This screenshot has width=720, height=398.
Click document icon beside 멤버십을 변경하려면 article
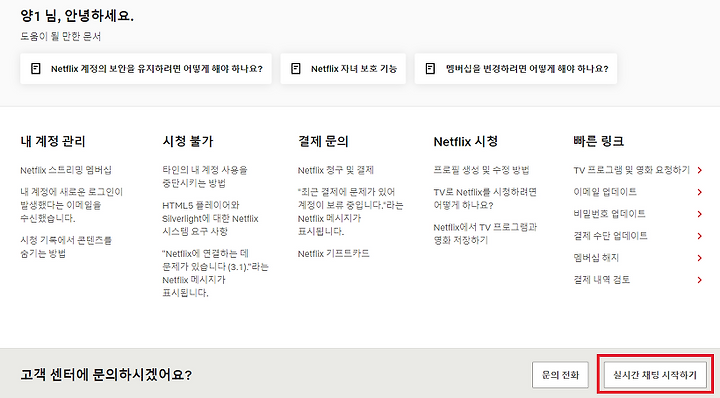(430, 69)
